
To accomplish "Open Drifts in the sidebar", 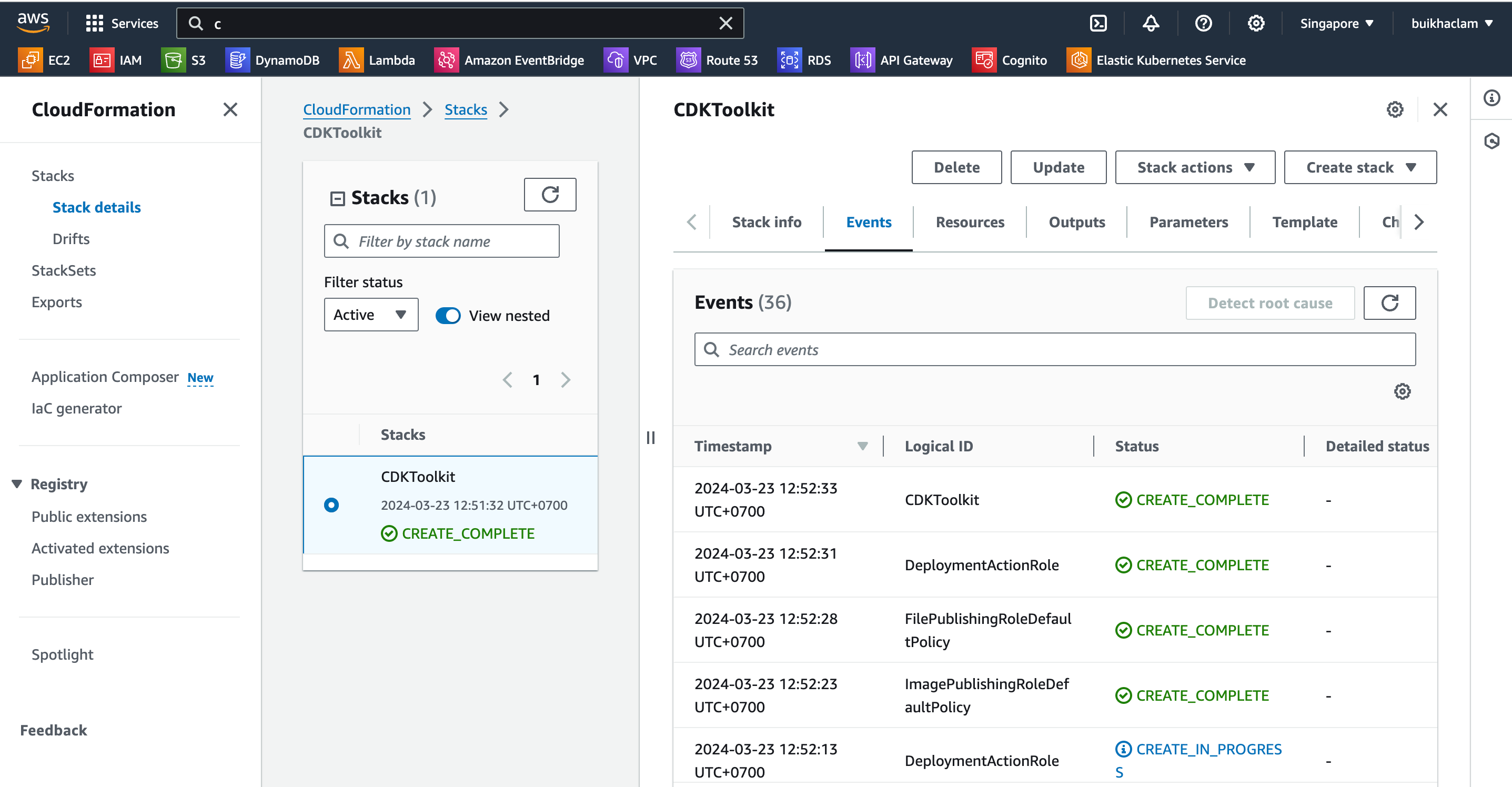I will click(x=71, y=239).
